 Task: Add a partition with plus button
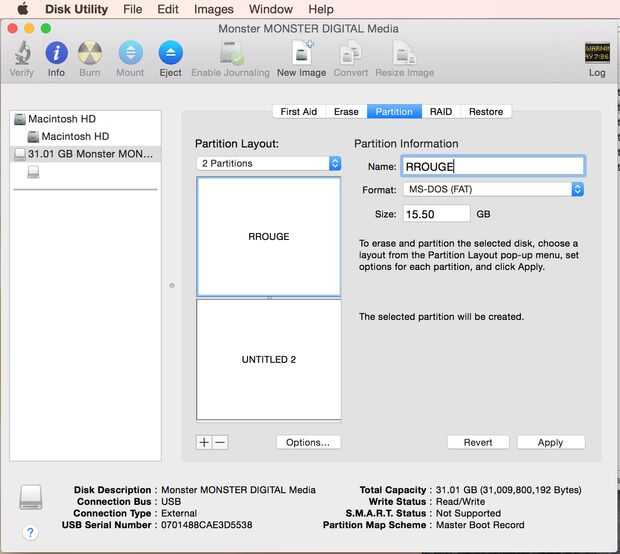point(204,442)
